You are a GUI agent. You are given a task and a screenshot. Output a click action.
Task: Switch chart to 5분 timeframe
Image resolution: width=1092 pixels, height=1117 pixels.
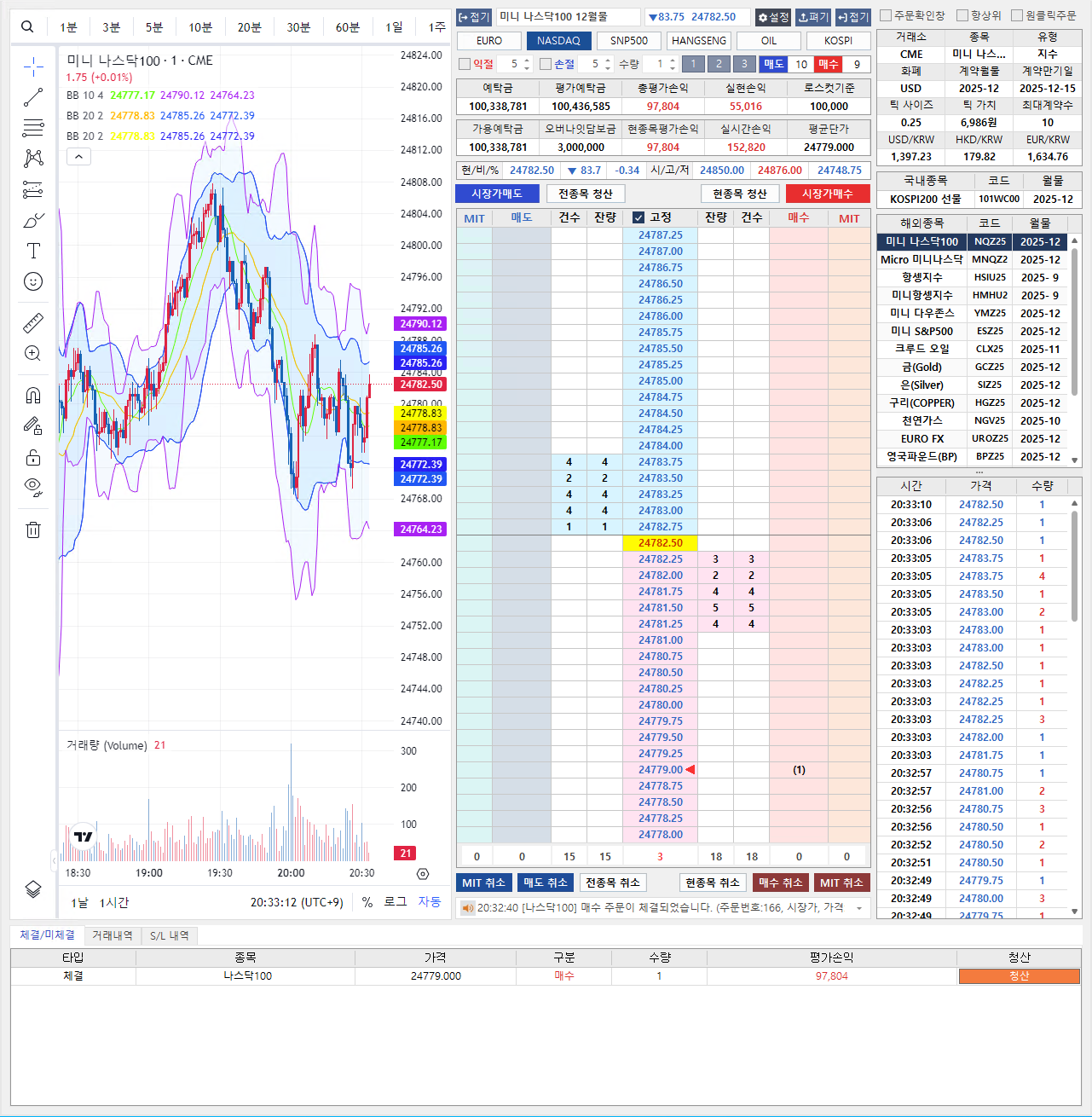coord(154,27)
